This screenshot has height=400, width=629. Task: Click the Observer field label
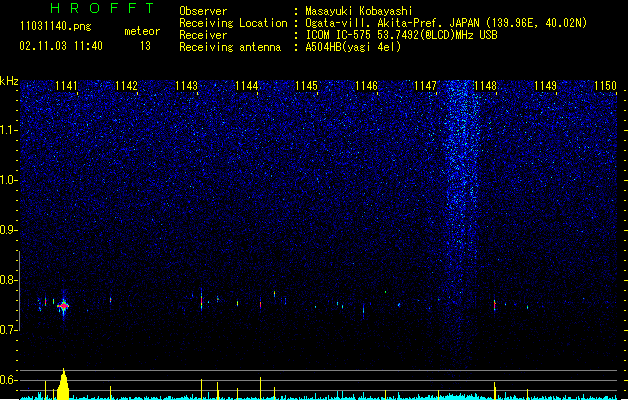pos(203,11)
